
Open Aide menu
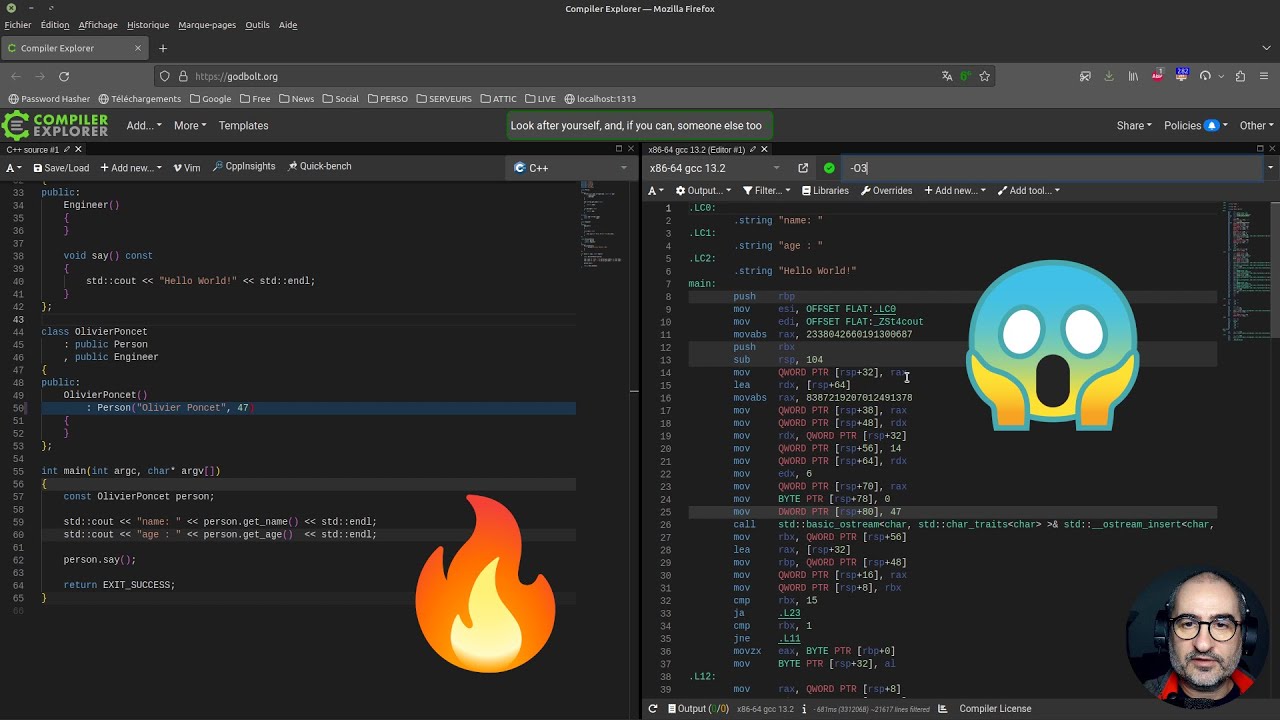tap(288, 25)
